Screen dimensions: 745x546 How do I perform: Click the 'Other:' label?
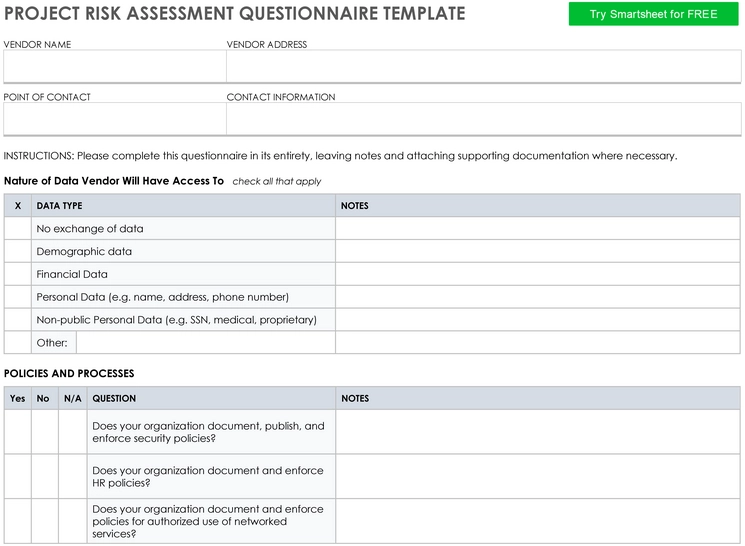[52, 343]
